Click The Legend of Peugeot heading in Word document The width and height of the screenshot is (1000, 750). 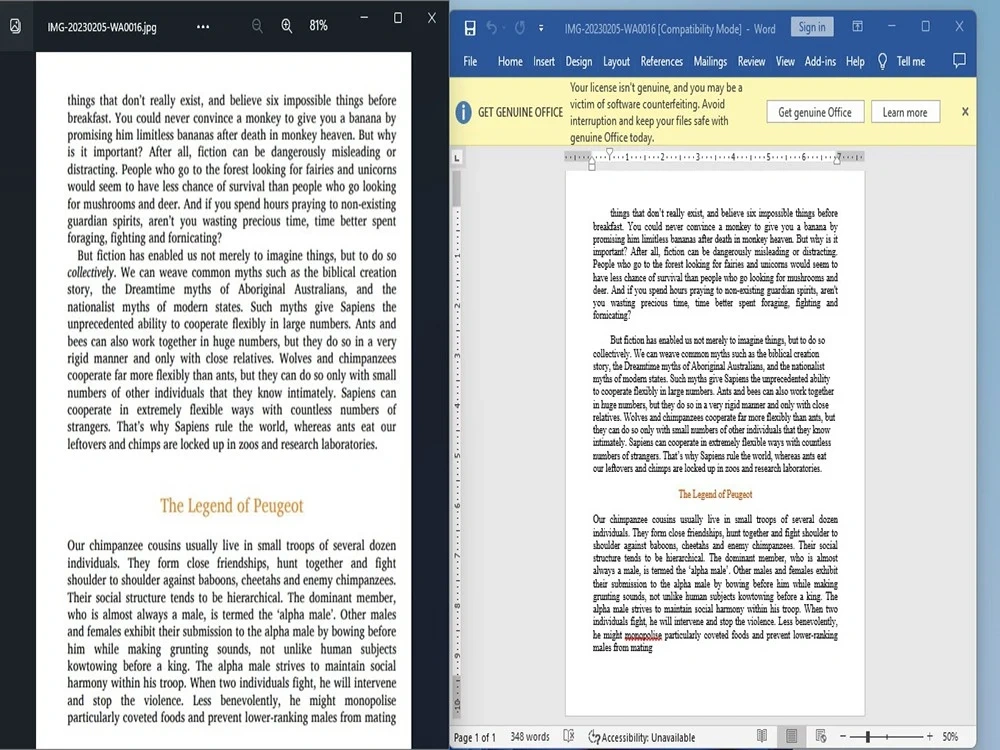pos(715,494)
